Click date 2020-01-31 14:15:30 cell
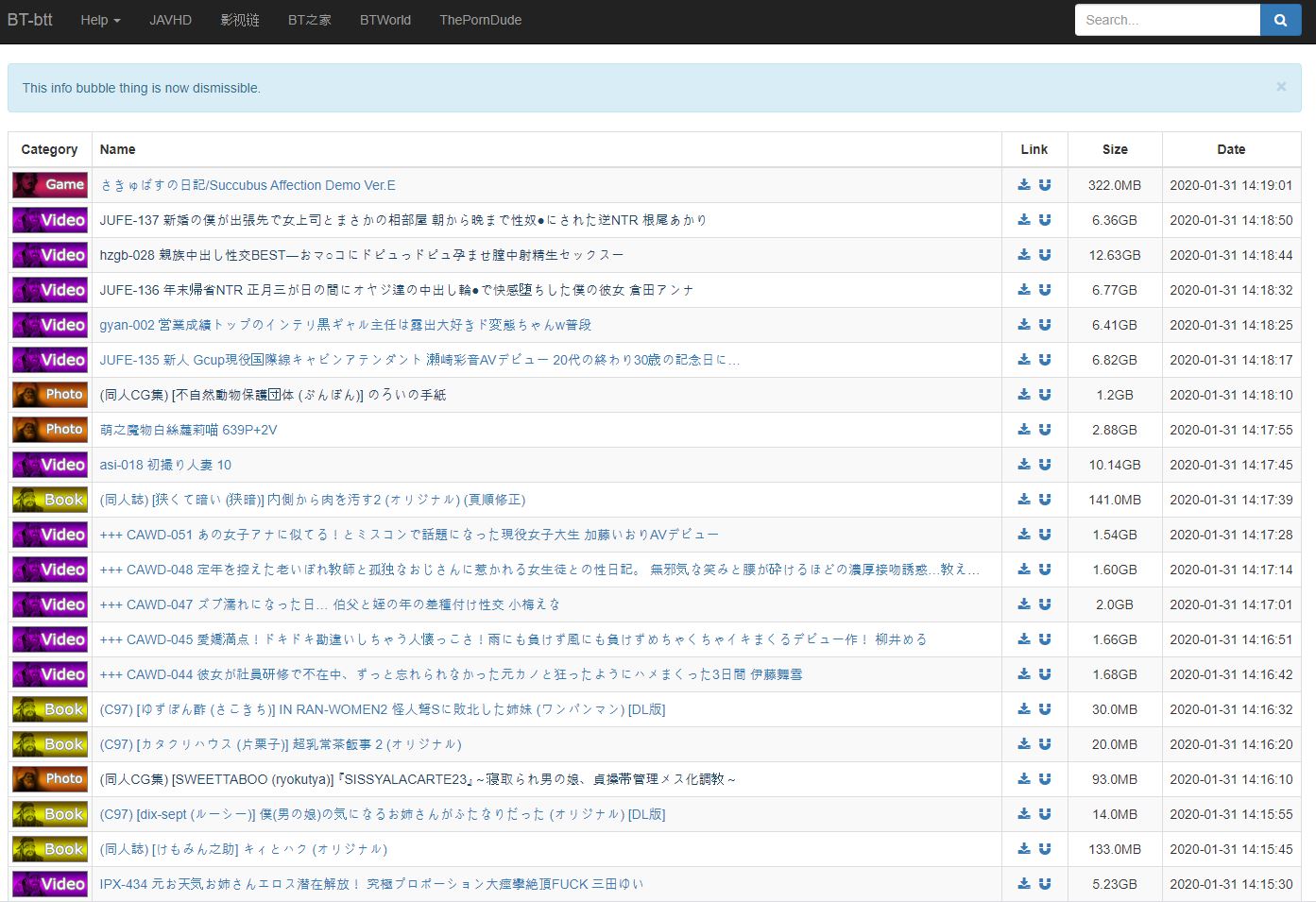This screenshot has width=1316, height=902. point(1231,884)
